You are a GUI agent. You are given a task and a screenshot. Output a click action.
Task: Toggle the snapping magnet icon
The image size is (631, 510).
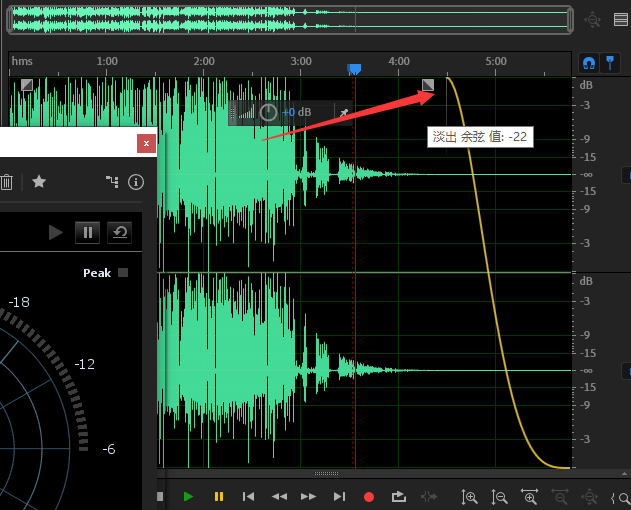(589, 63)
